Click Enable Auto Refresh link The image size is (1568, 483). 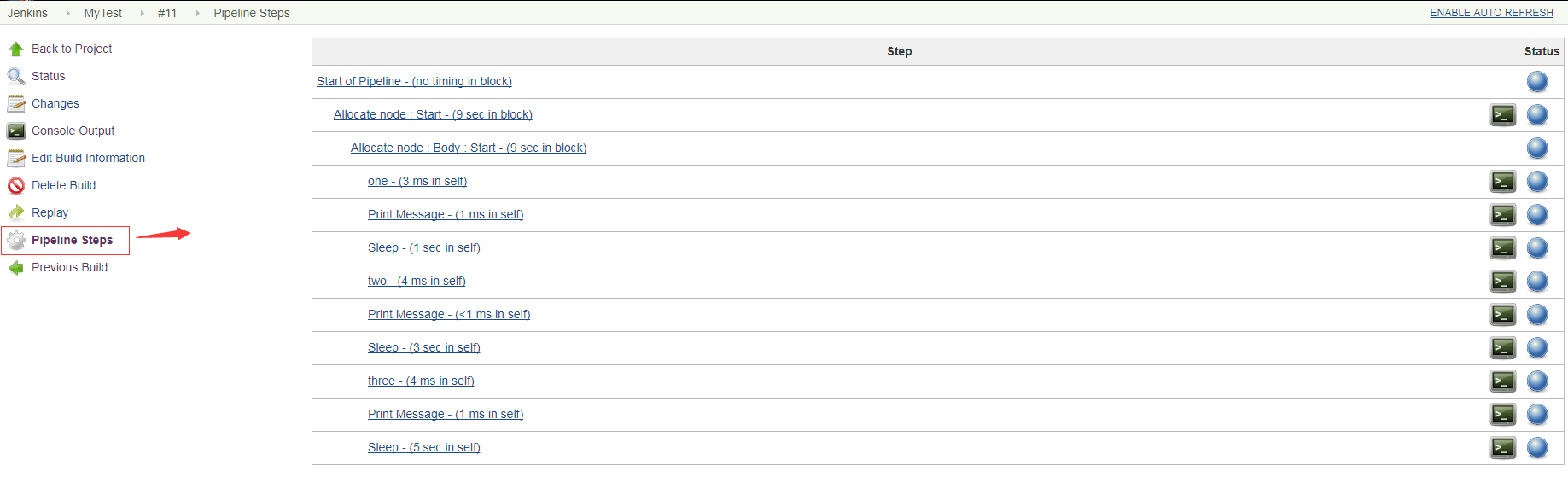[1491, 13]
